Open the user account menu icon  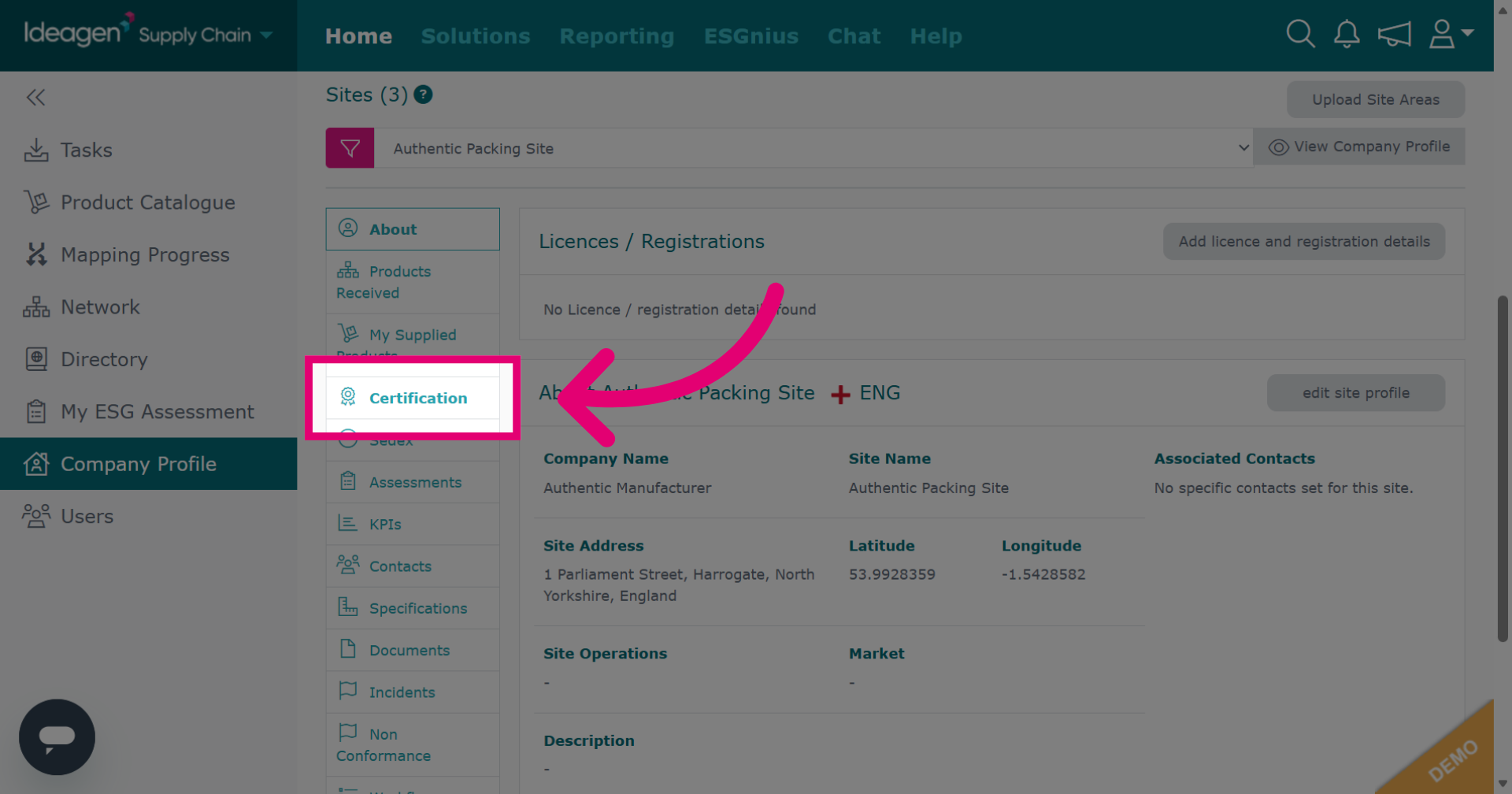[1451, 34]
